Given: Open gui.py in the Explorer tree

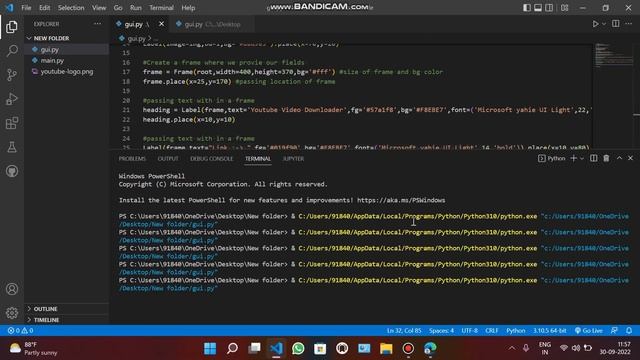Looking at the screenshot, I should pyautogui.click(x=50, y=49).
